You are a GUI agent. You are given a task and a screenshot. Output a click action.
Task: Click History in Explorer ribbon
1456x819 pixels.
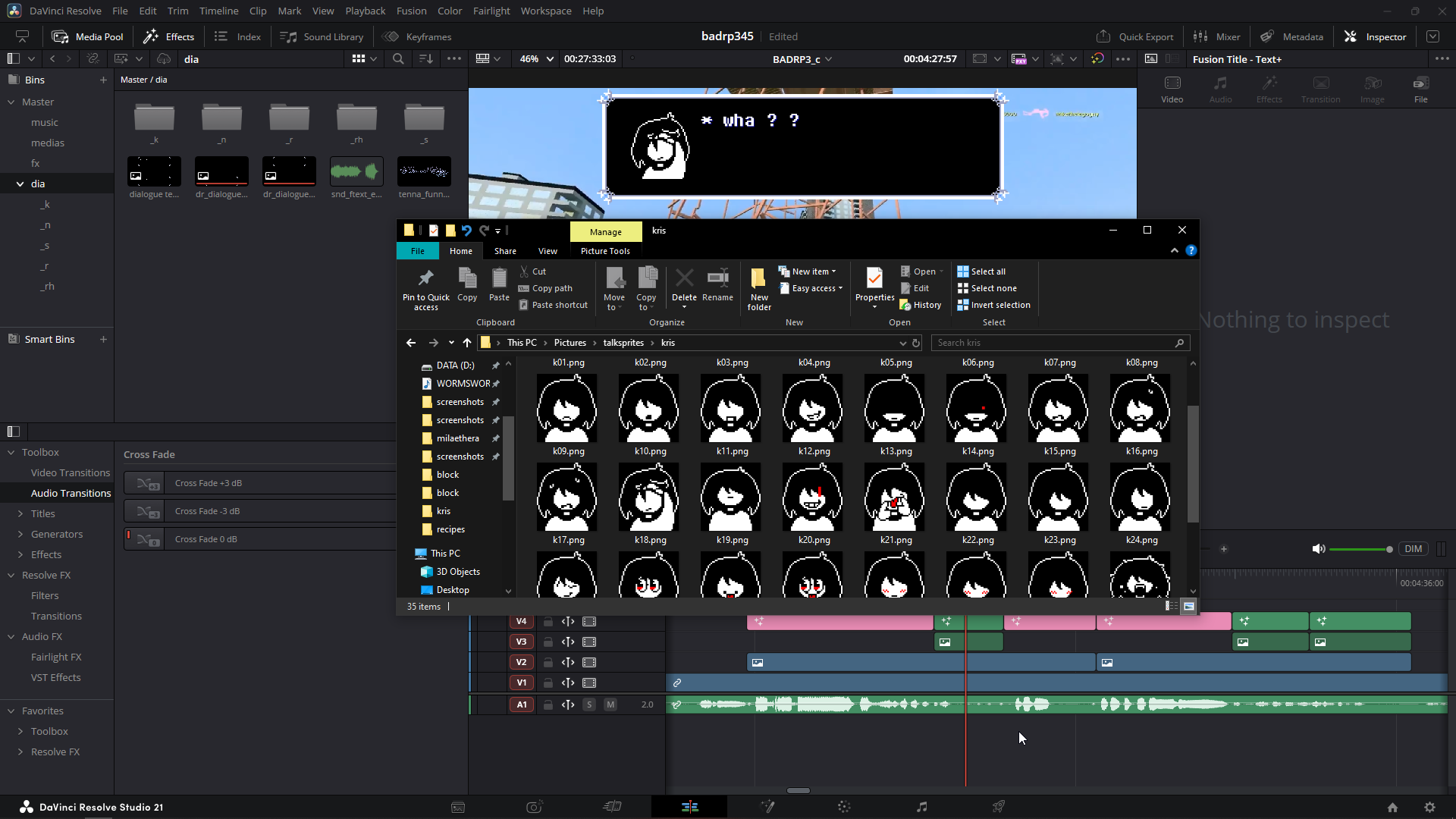921,305
